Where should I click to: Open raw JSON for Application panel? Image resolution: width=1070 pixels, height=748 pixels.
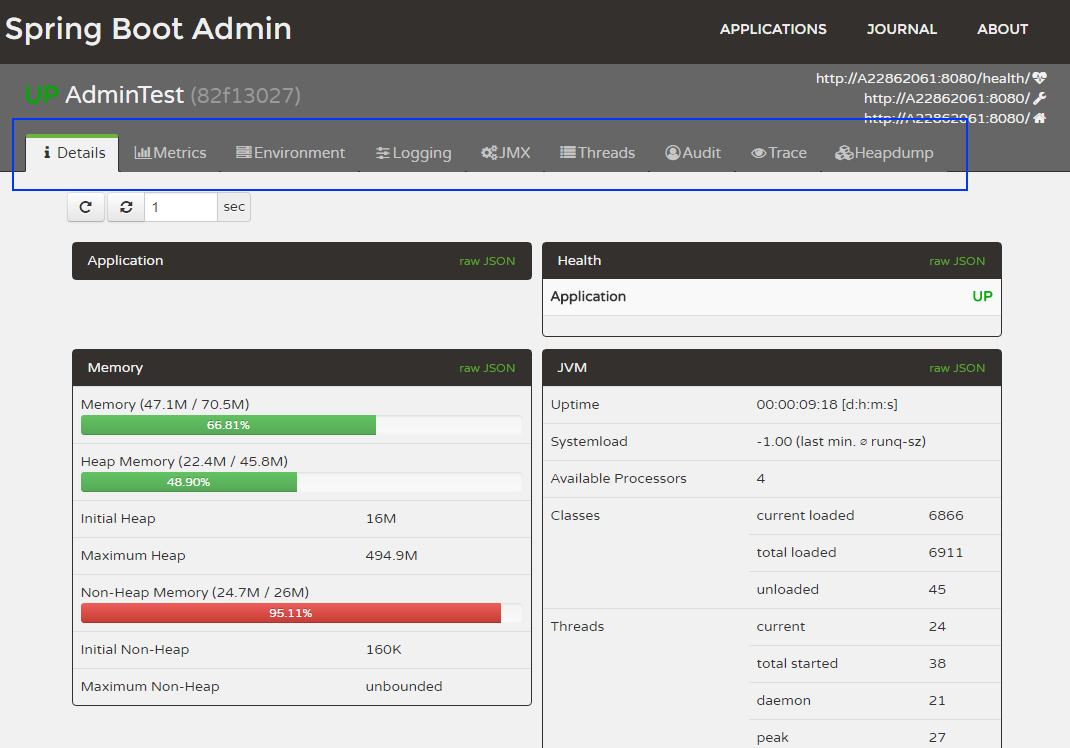coord(487,261)
